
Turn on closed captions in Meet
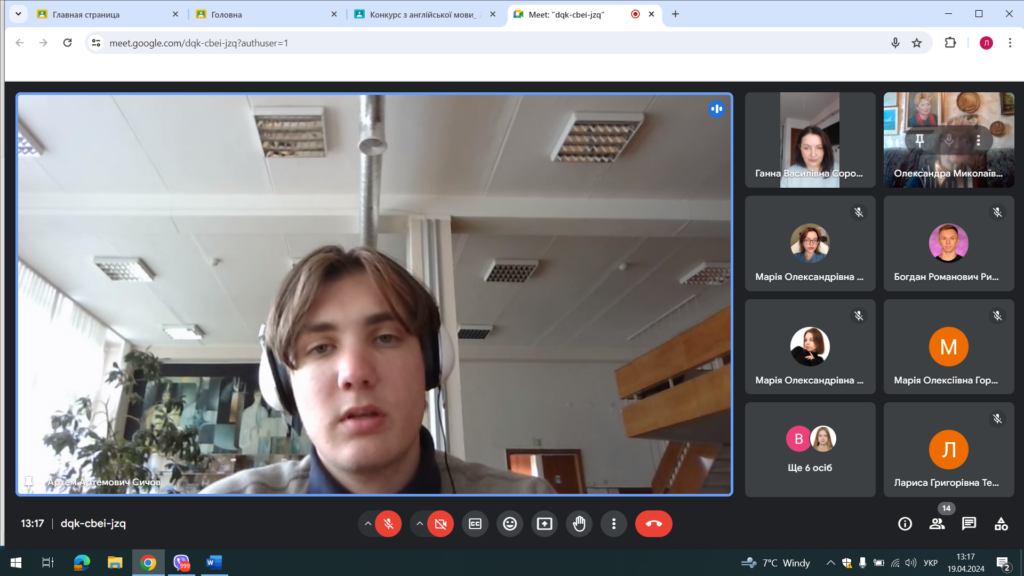[x=476, y=523]
